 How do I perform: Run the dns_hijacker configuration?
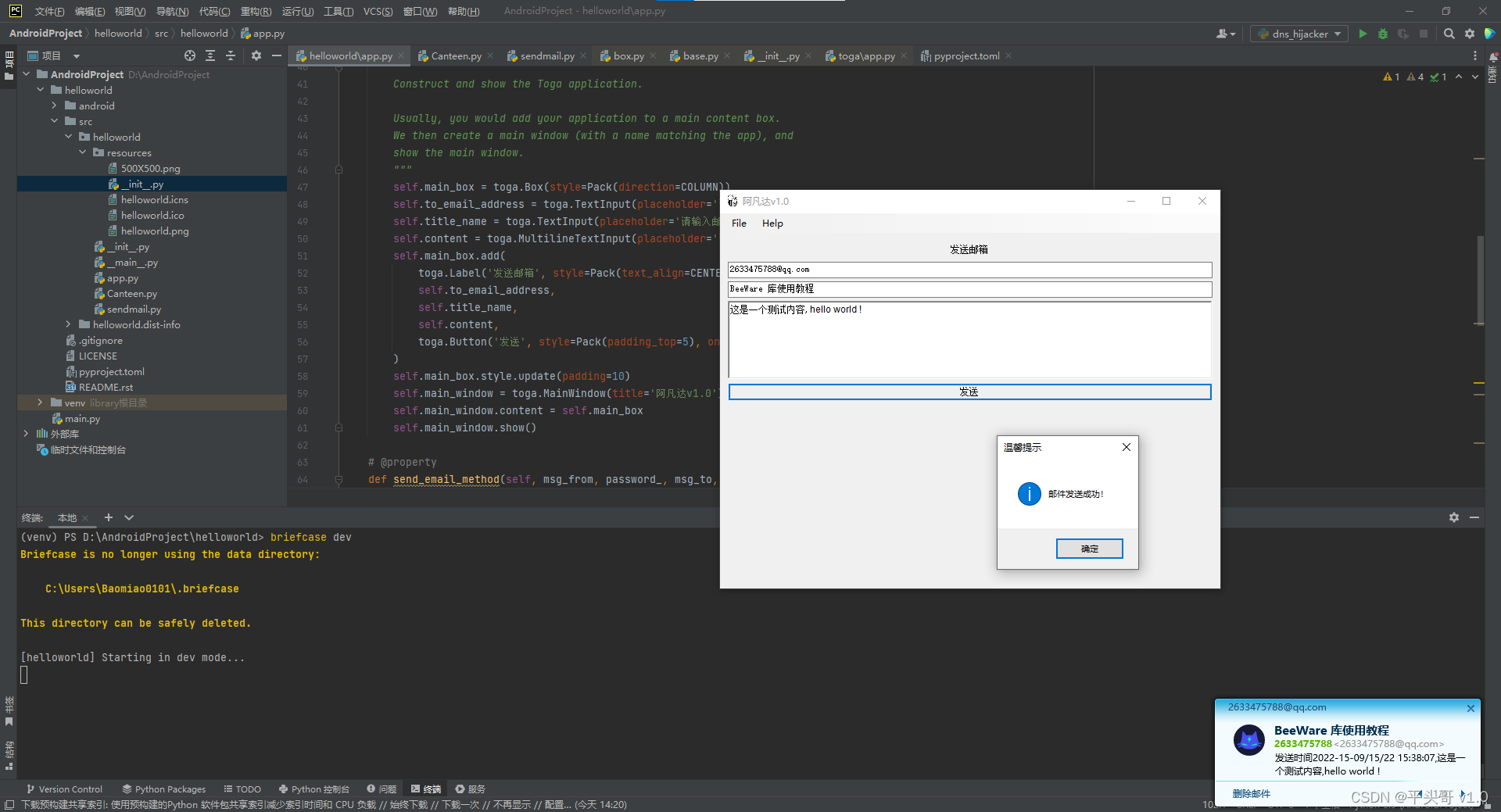1363,34
